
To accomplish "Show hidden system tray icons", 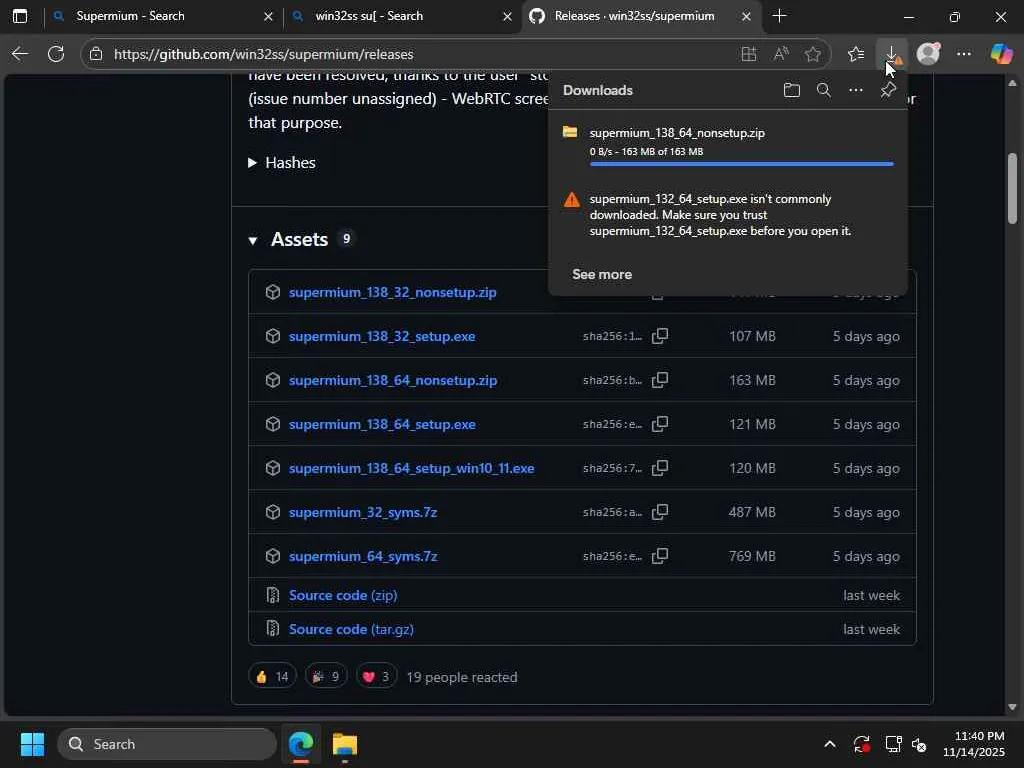I will tap(829, 744).
